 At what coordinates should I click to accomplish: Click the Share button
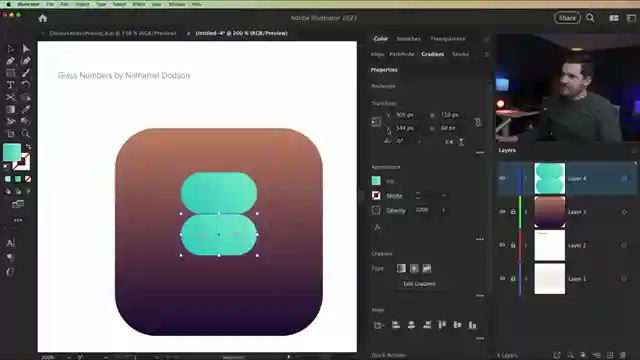(567, 18)
